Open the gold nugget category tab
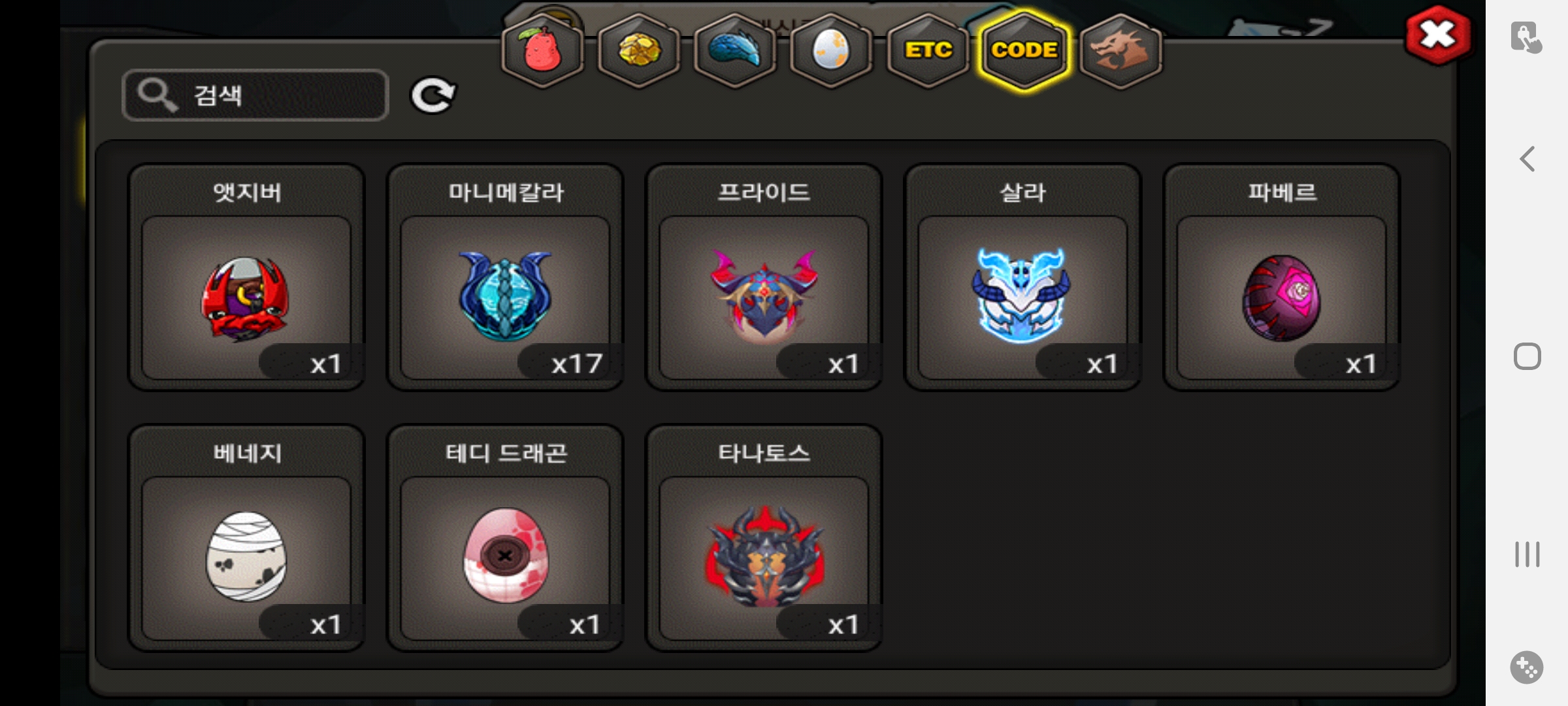Image resolution: width=1568 pixels, height=706 pixels. pos(639,50)
